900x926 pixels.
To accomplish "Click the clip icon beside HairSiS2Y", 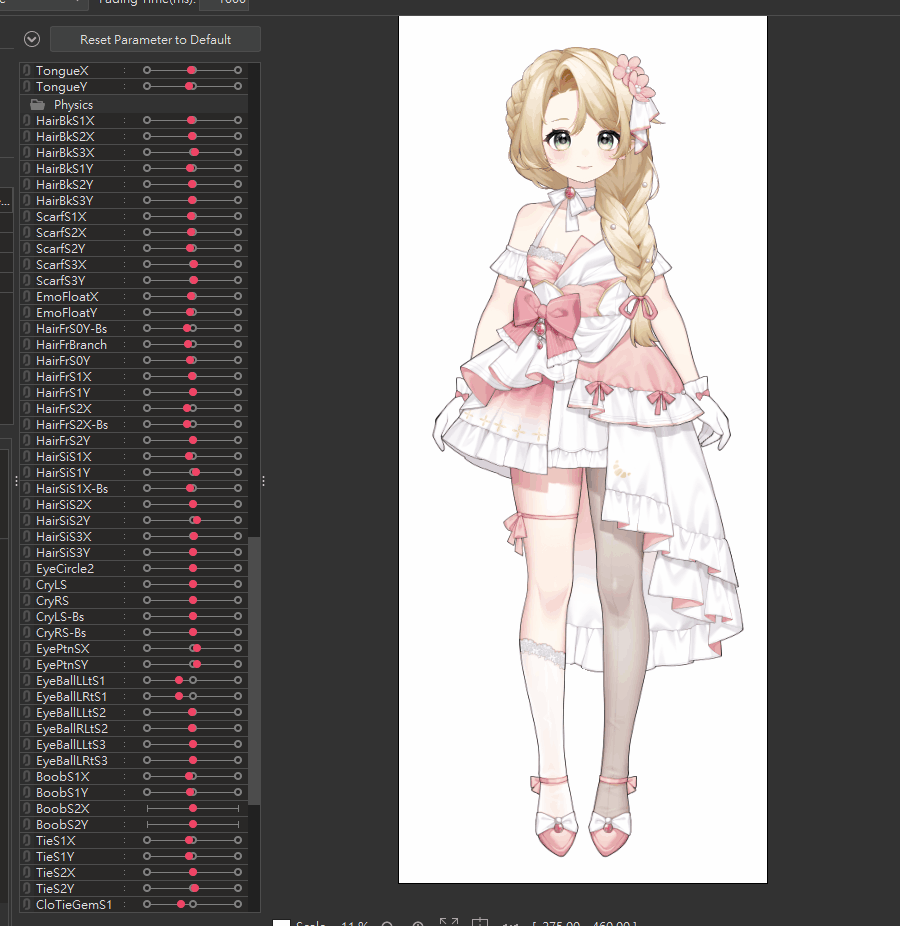I will [27, 520].
